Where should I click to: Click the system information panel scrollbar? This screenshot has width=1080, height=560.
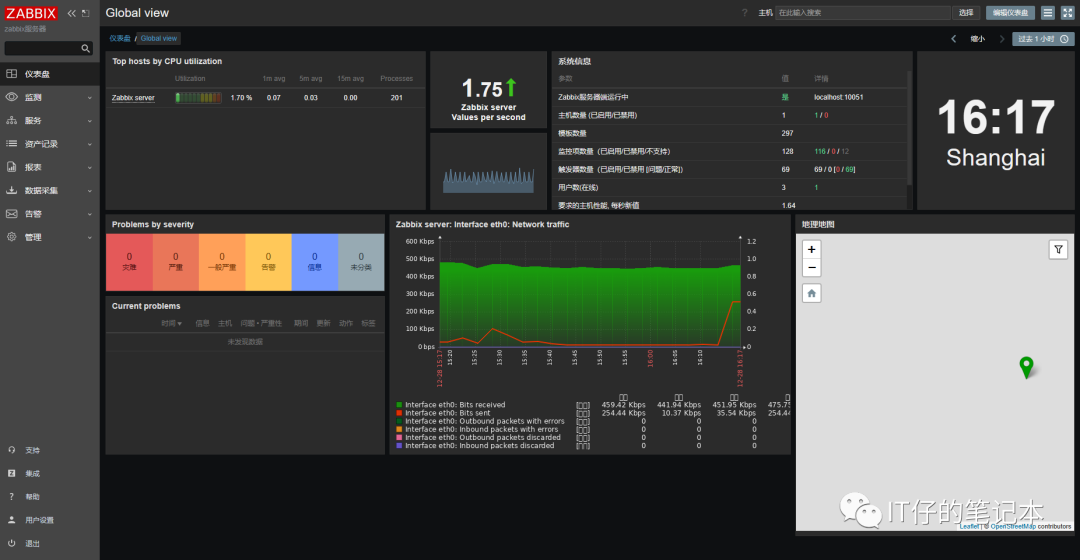coord(909,127)
